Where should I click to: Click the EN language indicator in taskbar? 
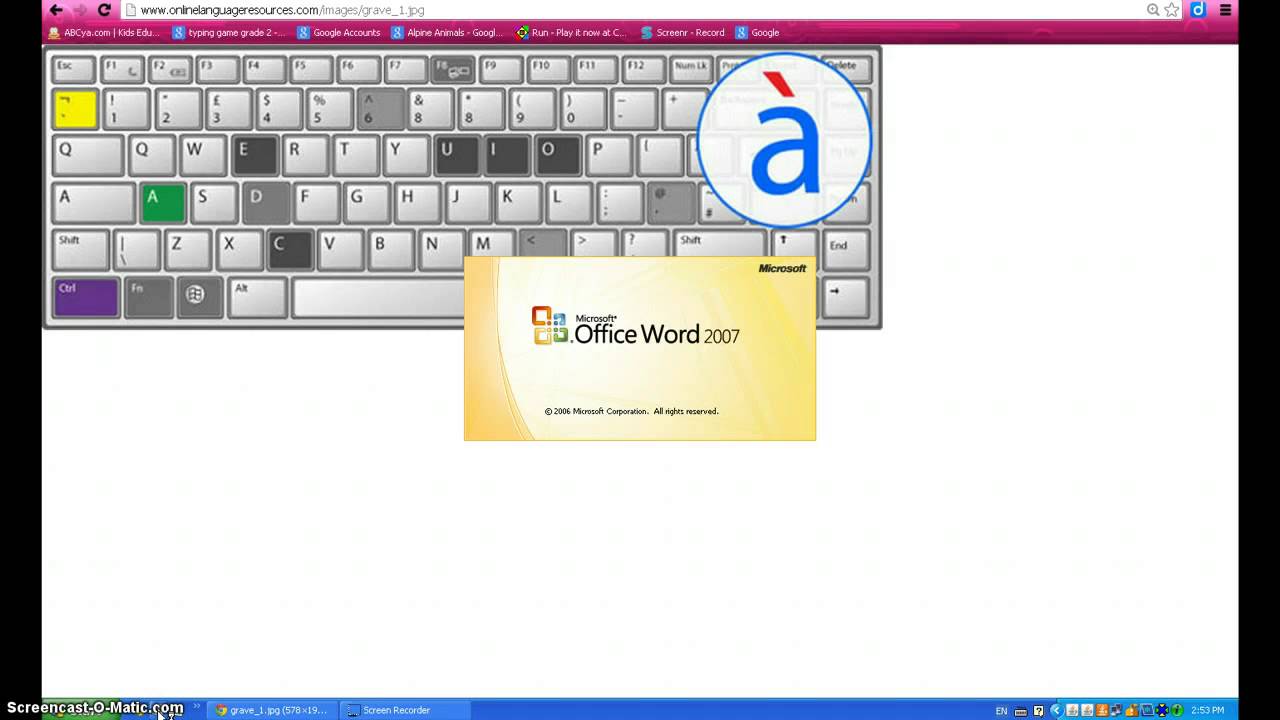[1001, 711]
